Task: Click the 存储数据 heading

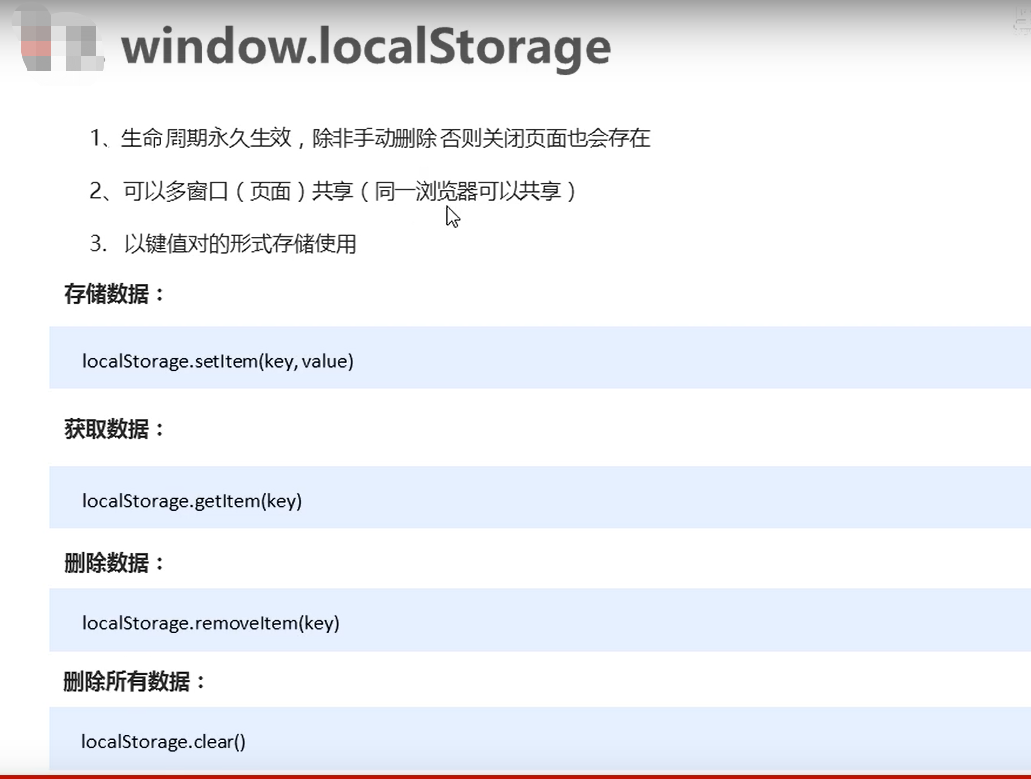Action: pyautogui.click(x=114, y=294)
